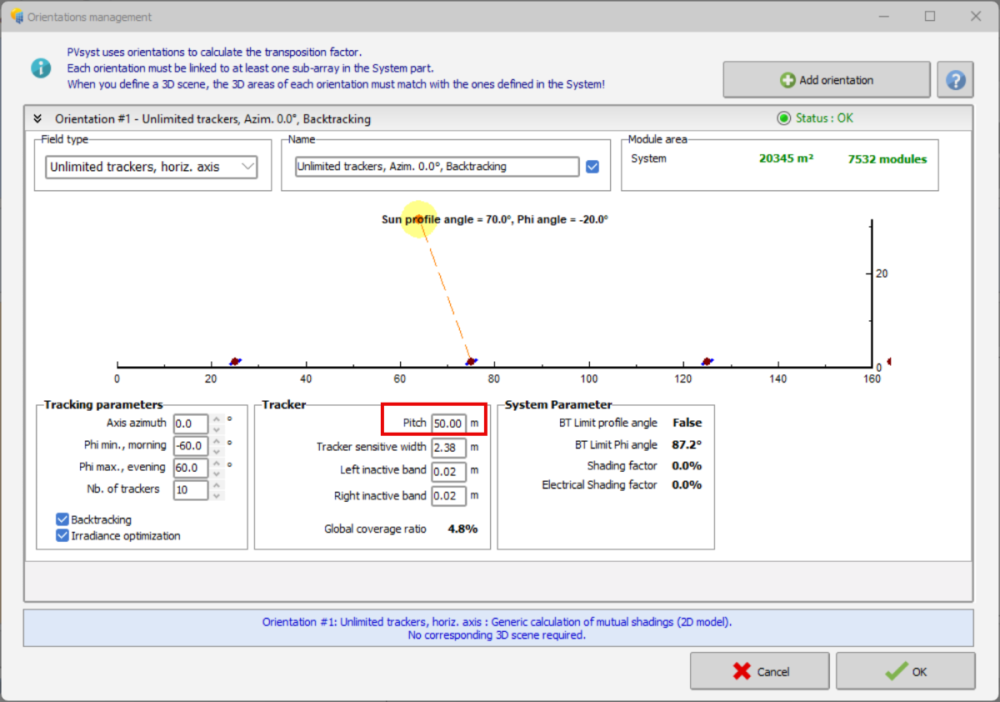This screenshot has width=1000, height=702.
Task: Click the tracker marker near 75 m
Action: (x=471, y=361)
